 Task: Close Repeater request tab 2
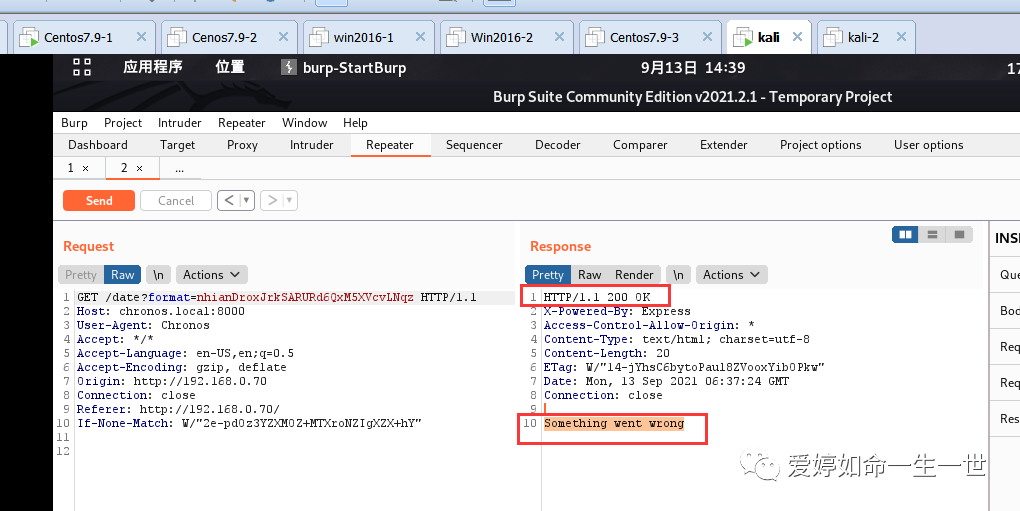[x=139, y=168]
